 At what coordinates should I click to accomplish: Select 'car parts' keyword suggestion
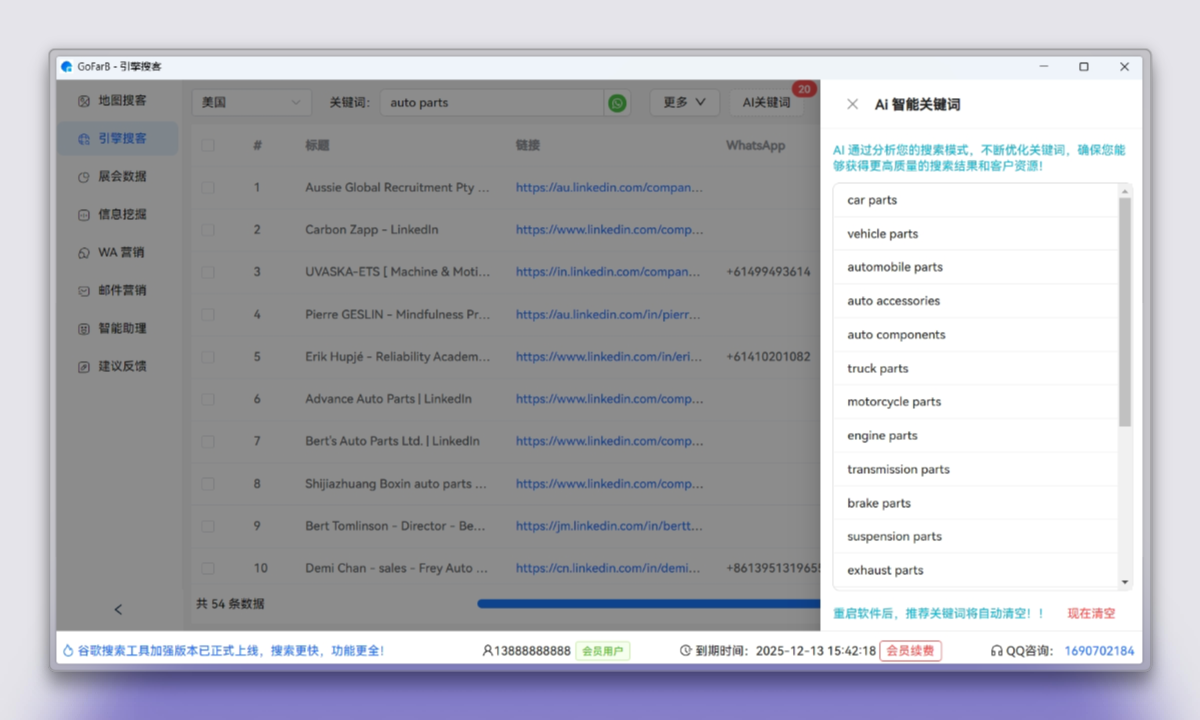point(975,200)
